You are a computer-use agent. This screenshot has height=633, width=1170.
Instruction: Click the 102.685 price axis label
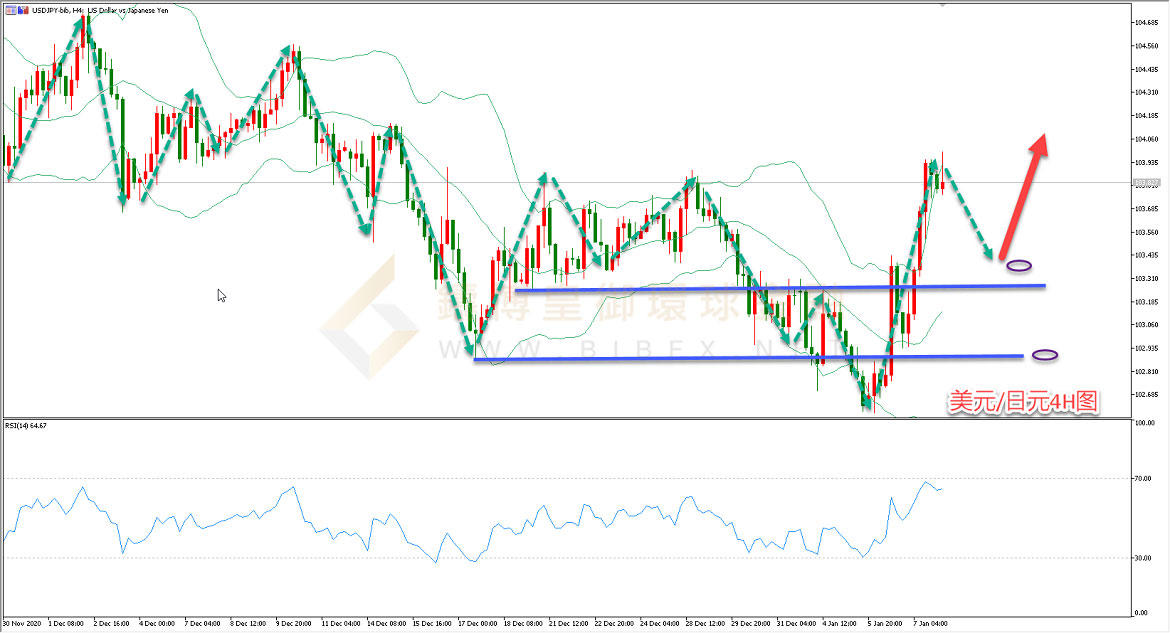[1146, 394]
